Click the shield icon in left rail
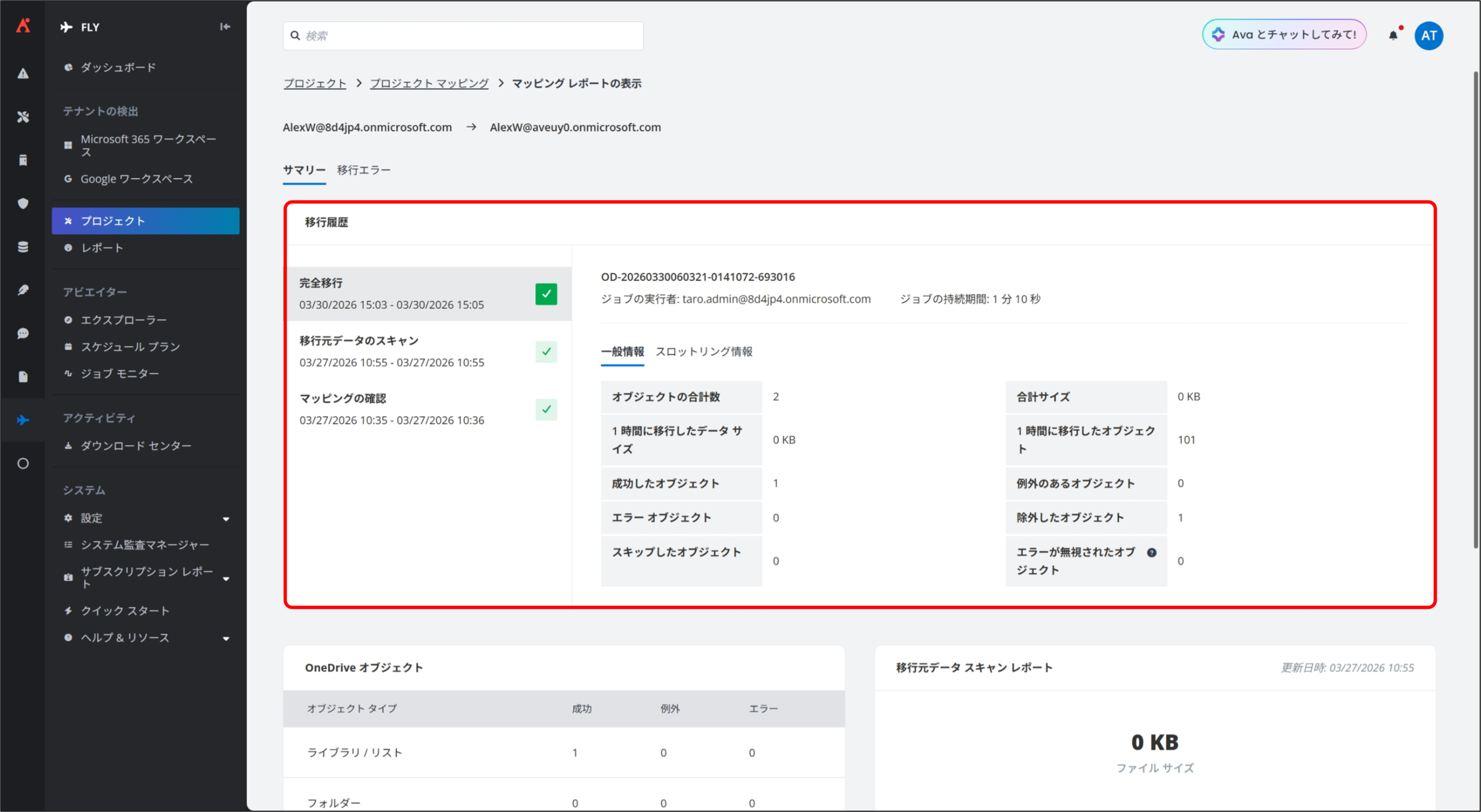The image size is (1481, 812). pyautogui.click(x=23, y=204)
